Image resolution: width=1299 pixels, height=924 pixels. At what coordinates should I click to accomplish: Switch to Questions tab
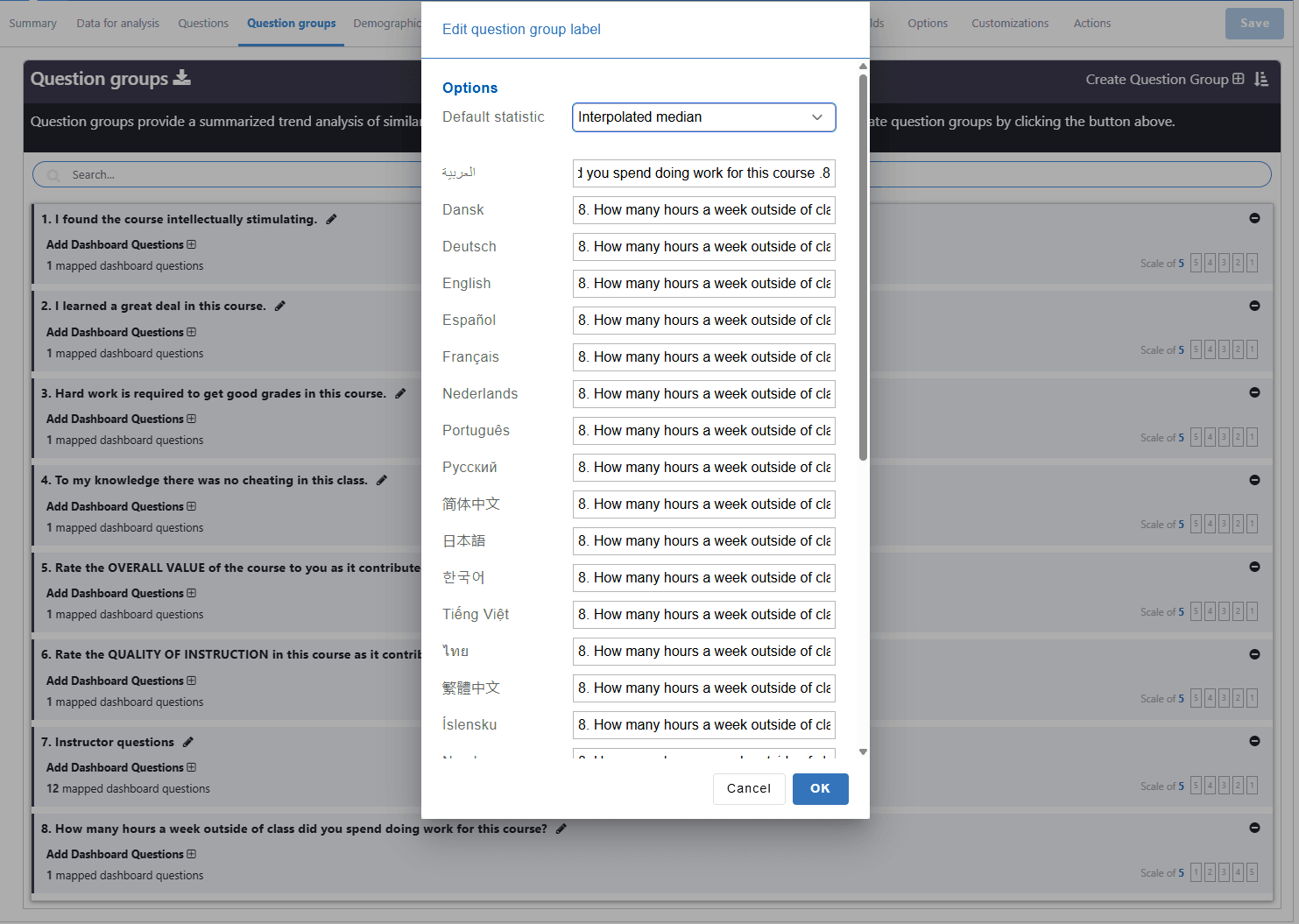(203, 24)
